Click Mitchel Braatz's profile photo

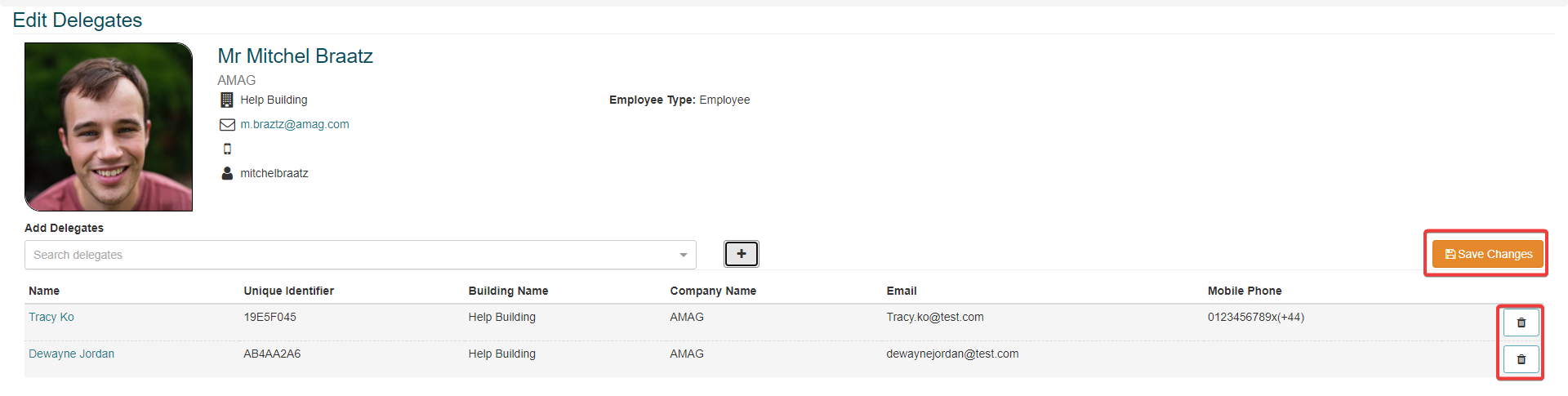(x=109, y=127)
